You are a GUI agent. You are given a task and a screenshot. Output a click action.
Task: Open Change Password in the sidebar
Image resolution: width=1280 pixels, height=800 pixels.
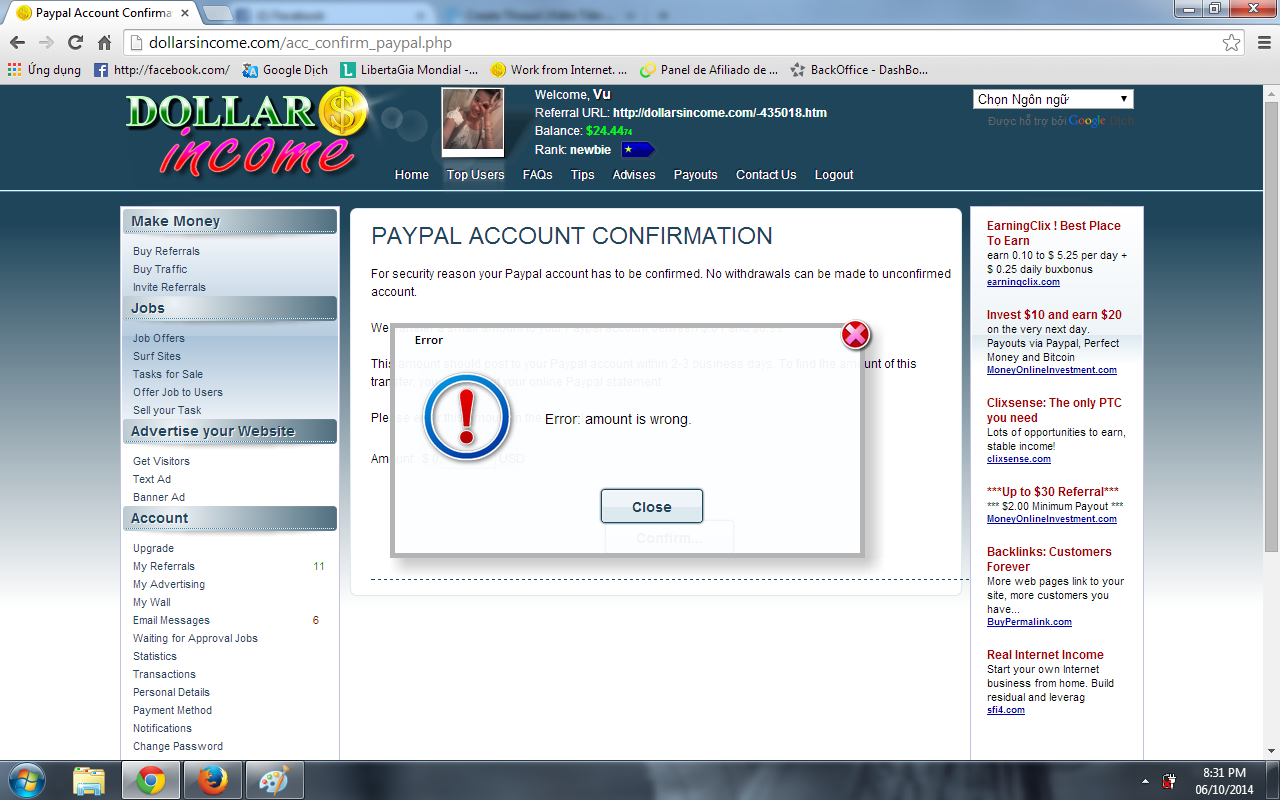(x=178, y=746)
